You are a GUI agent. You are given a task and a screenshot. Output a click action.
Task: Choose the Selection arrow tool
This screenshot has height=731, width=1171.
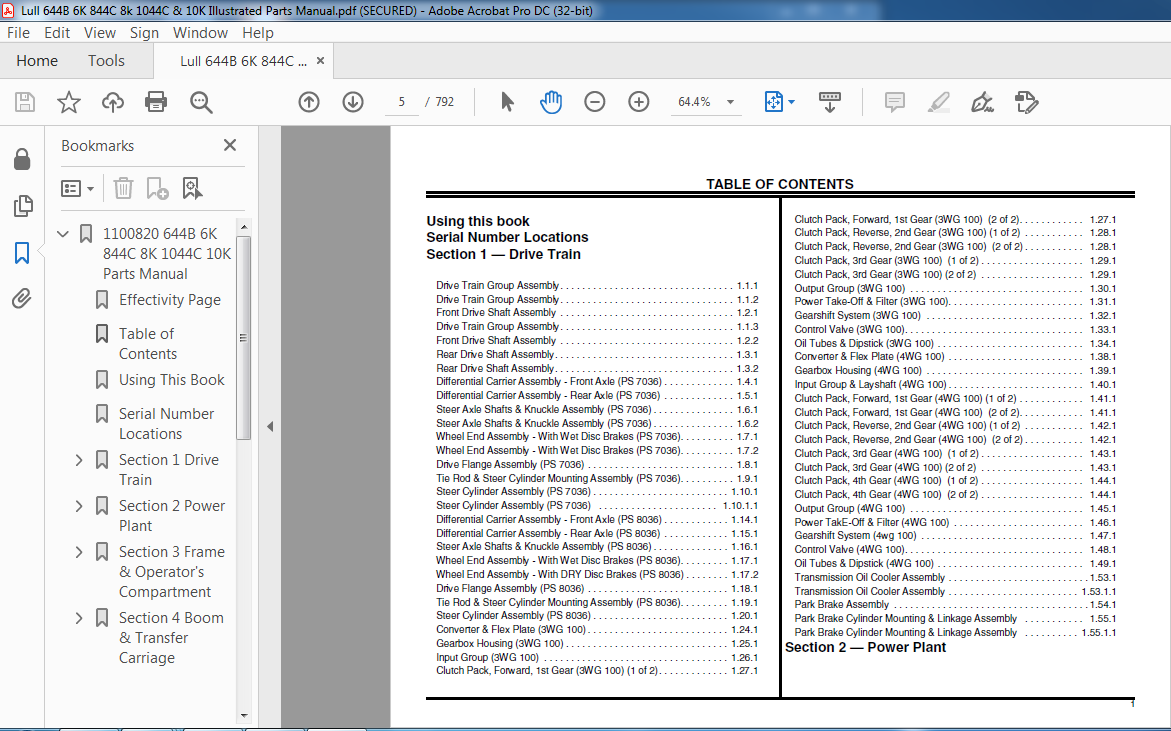(507, 102)
